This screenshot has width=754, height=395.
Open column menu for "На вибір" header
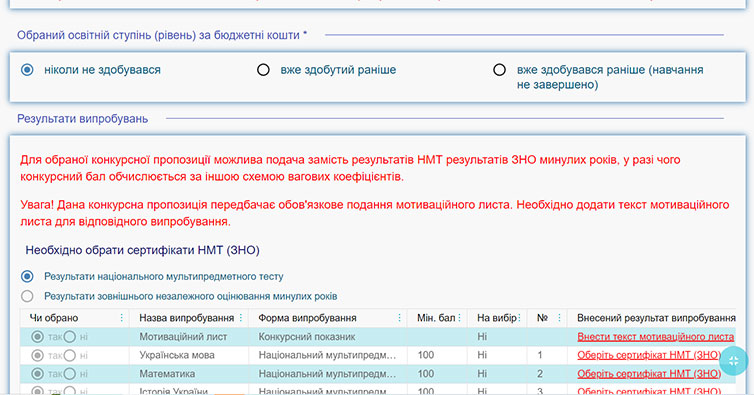(x=519, y=318)
